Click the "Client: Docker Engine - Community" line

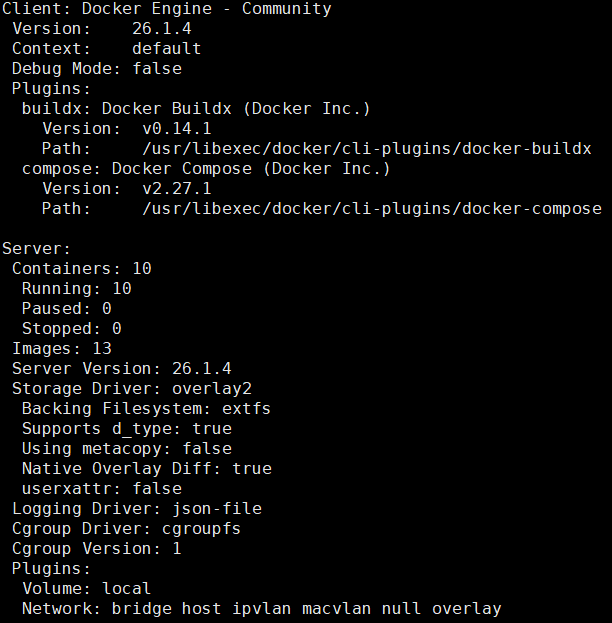coord(166,9)
